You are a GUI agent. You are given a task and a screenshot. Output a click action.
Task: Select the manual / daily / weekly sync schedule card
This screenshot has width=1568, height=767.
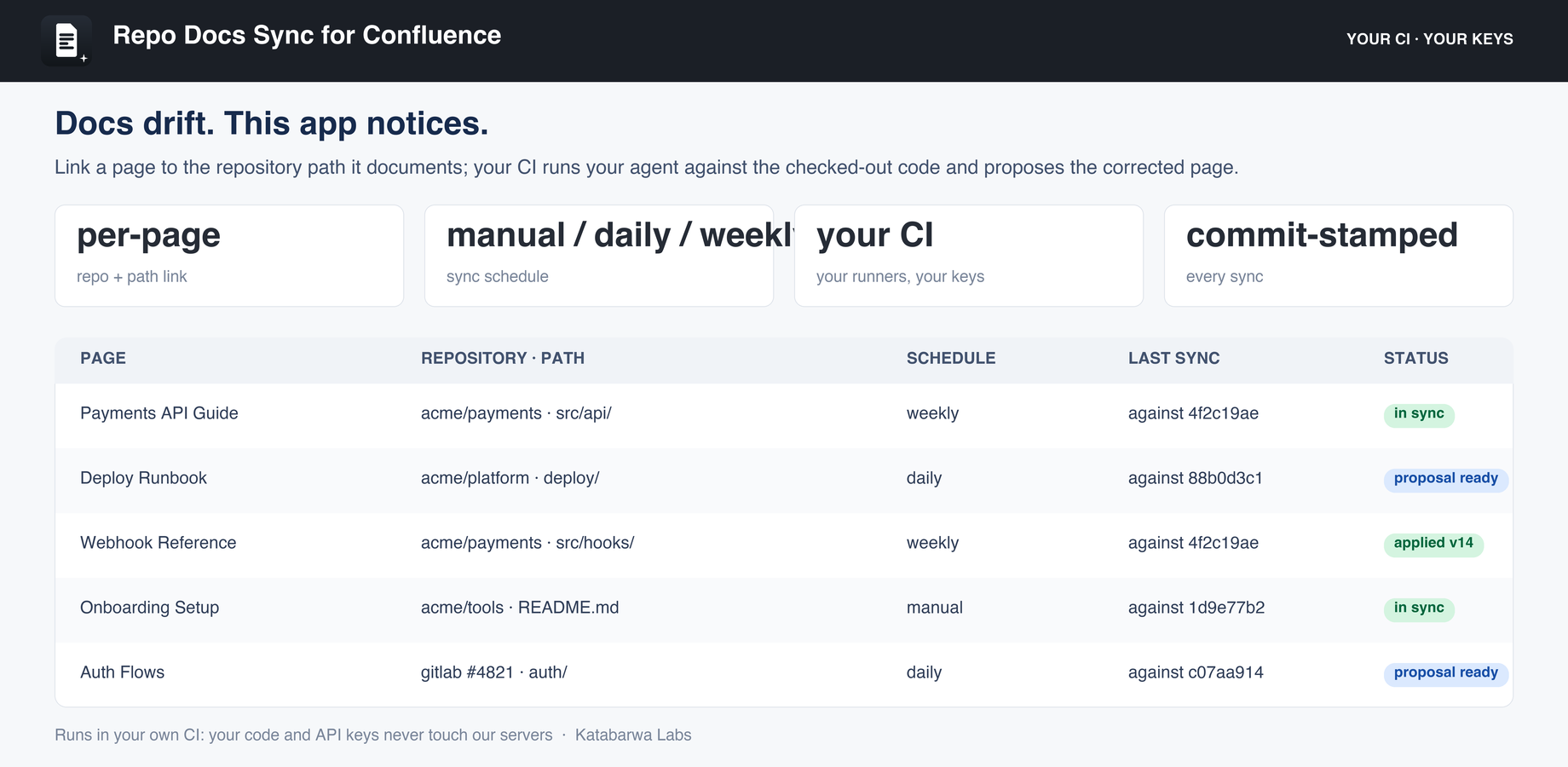[599, 256]
